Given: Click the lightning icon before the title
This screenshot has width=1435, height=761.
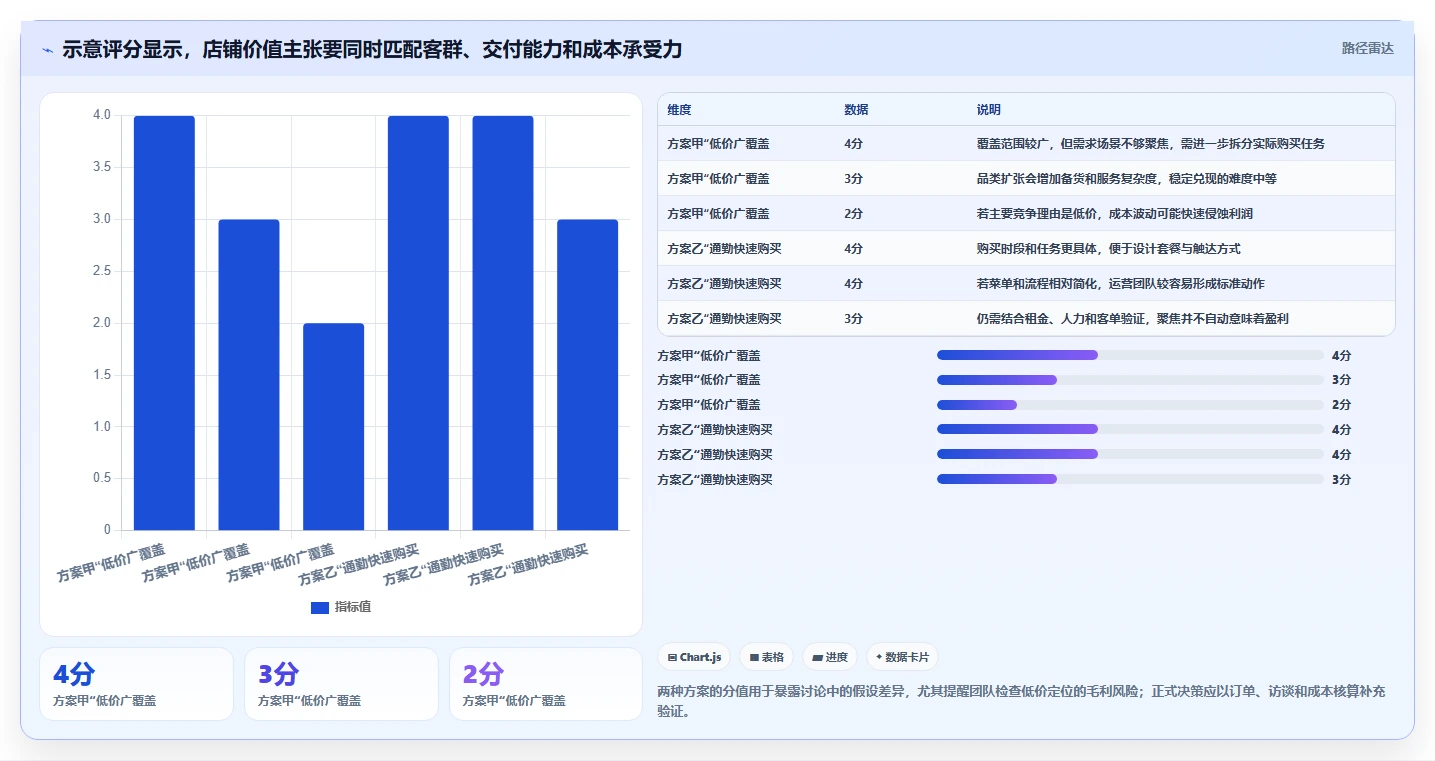Looking at the screenshot, I should (48, 50).
